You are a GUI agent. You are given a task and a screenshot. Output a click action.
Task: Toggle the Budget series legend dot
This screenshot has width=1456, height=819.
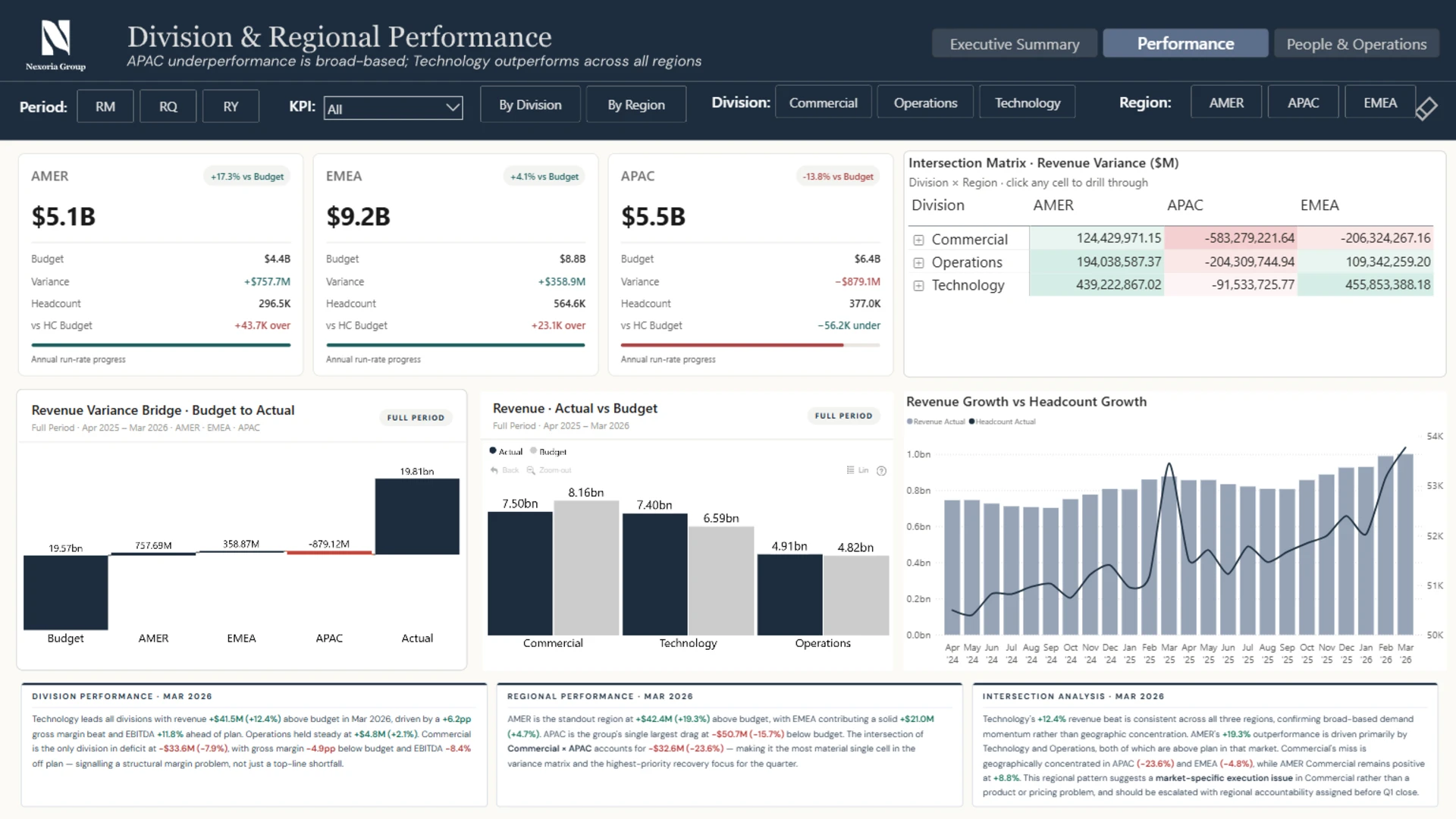click(x=534, y=451)
